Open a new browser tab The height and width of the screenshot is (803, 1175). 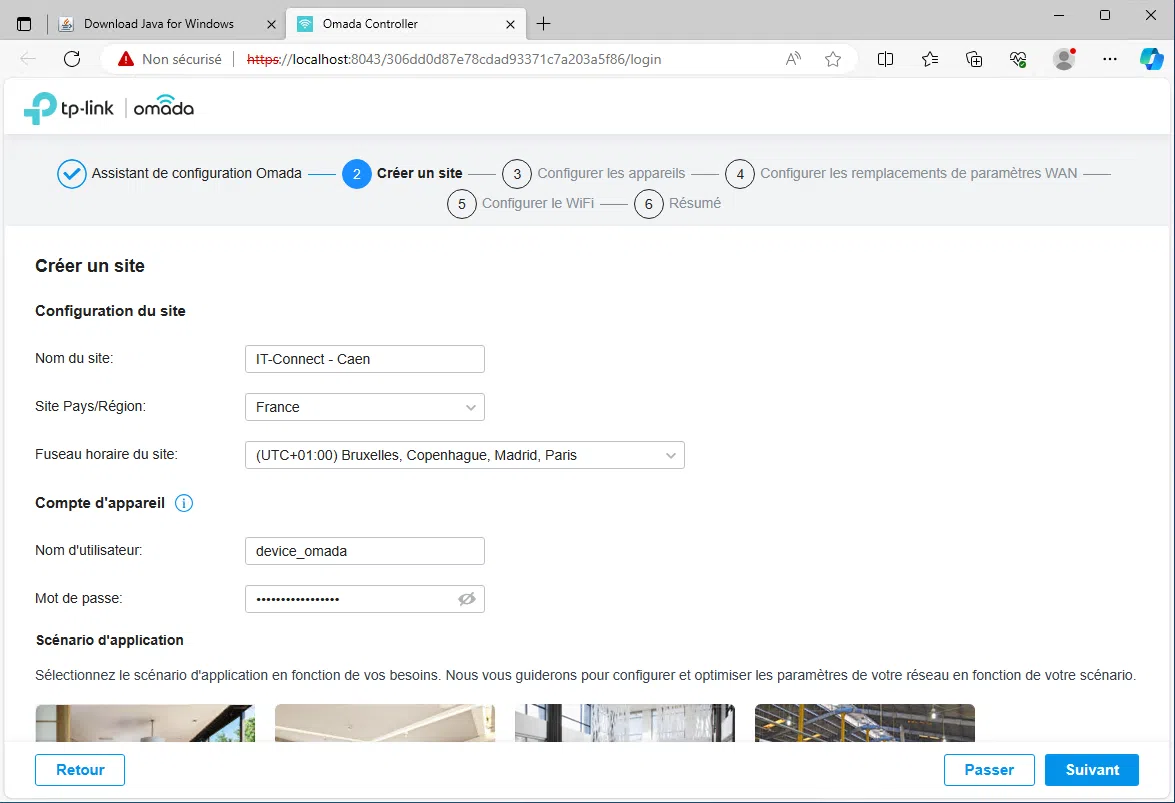pos(543,24)
